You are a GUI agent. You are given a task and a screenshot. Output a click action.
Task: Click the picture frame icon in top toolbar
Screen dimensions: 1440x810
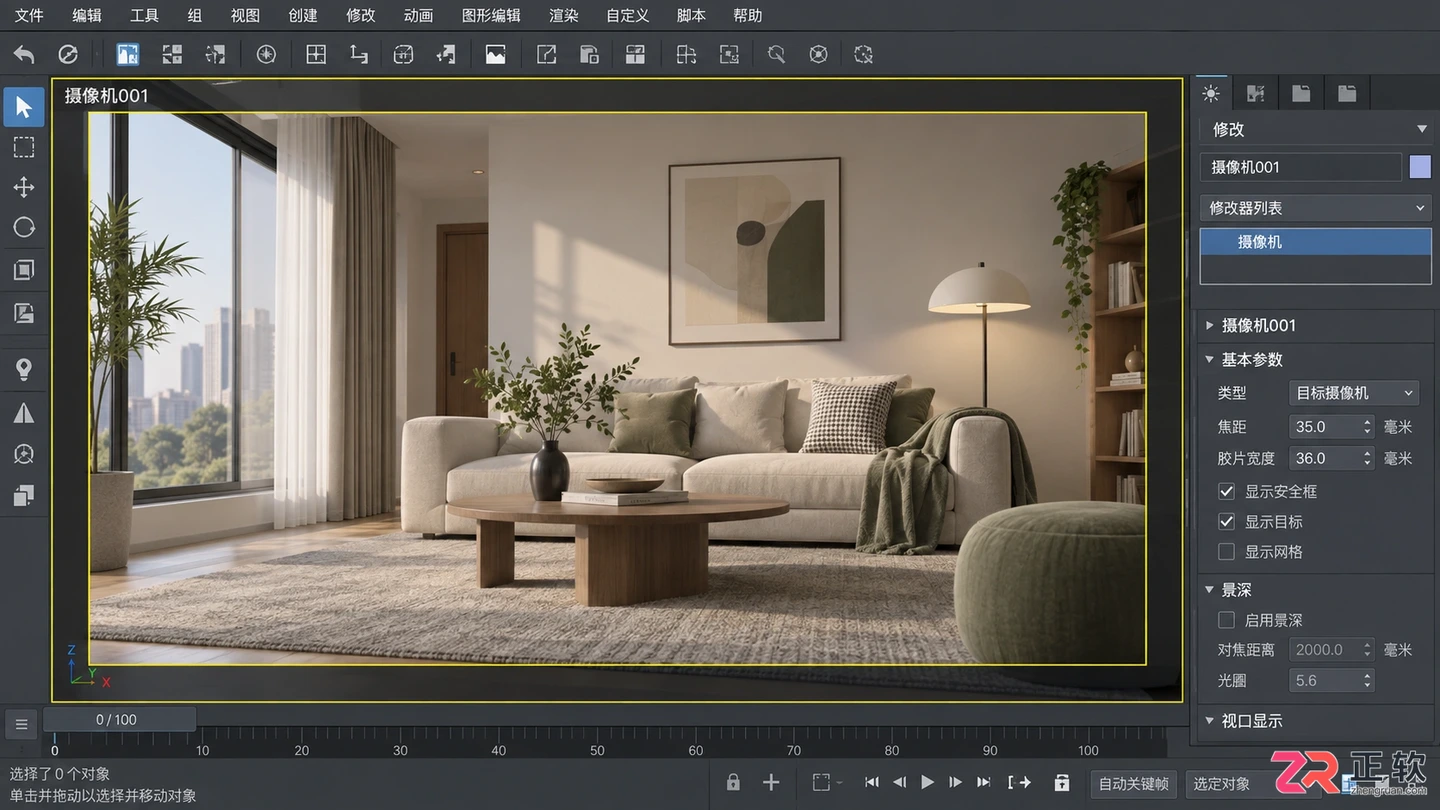pos(495,54)
